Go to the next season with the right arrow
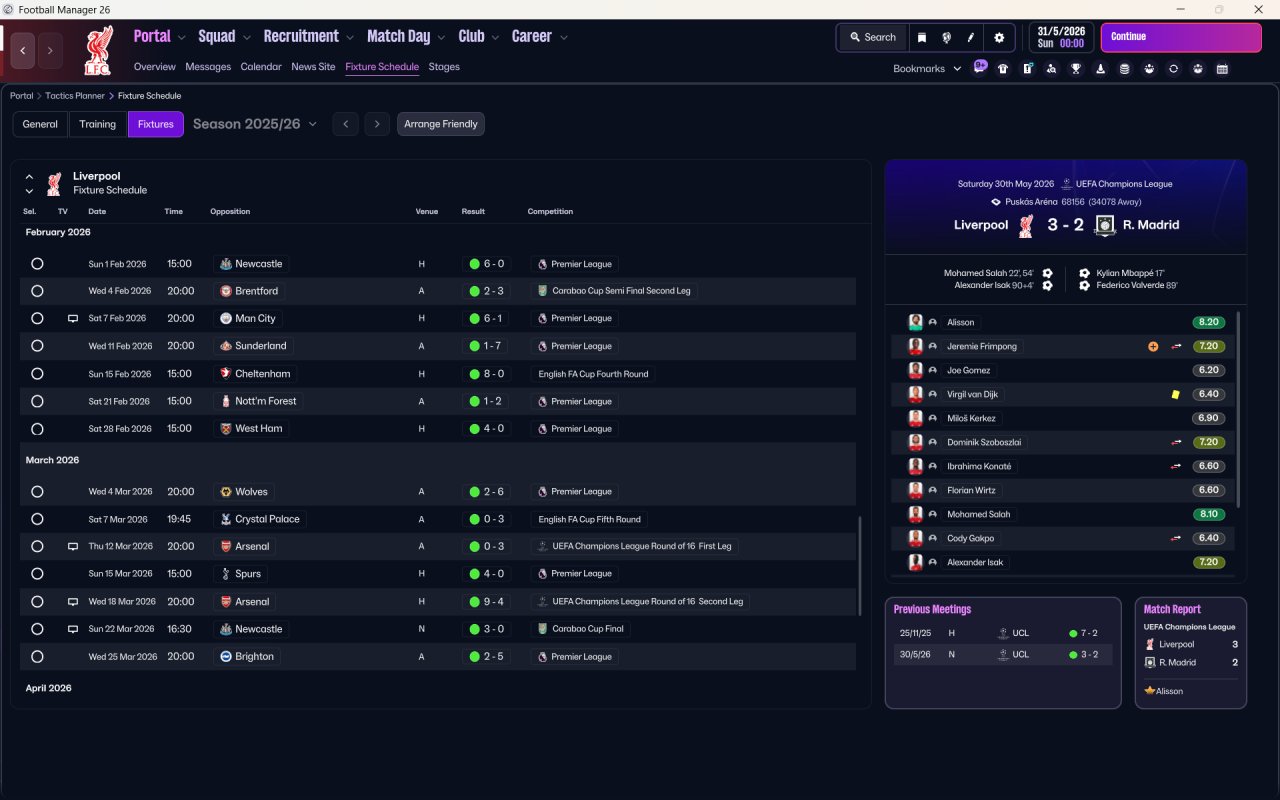This screenshot has height=800, width=1280. 376,124
